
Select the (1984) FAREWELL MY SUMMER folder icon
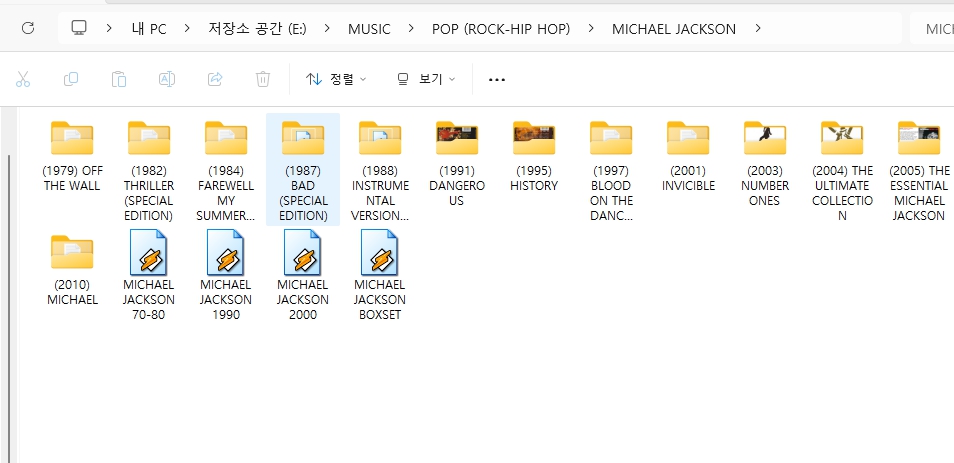tap(226, 138)
